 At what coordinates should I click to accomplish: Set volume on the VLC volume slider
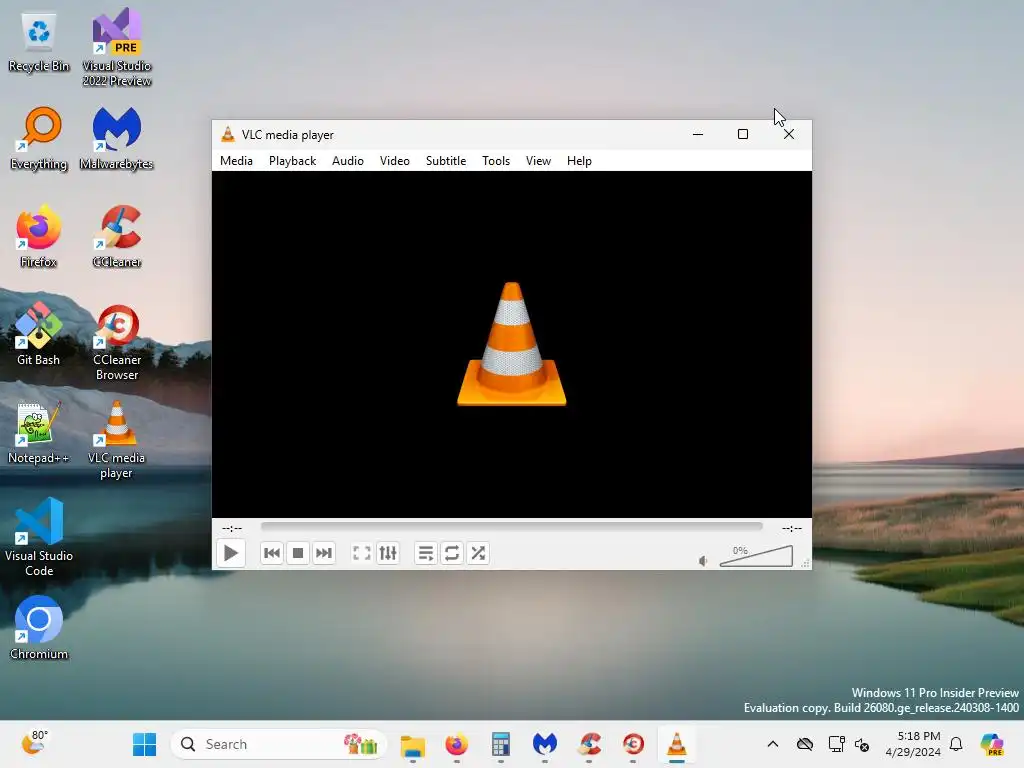[756, 556]
